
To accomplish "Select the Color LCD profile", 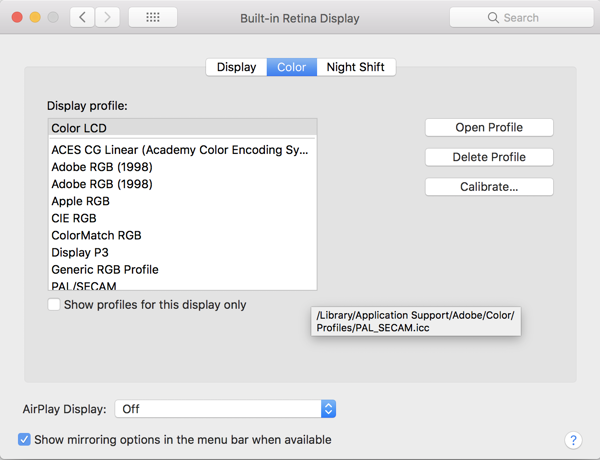I will [x=80, y=128].
